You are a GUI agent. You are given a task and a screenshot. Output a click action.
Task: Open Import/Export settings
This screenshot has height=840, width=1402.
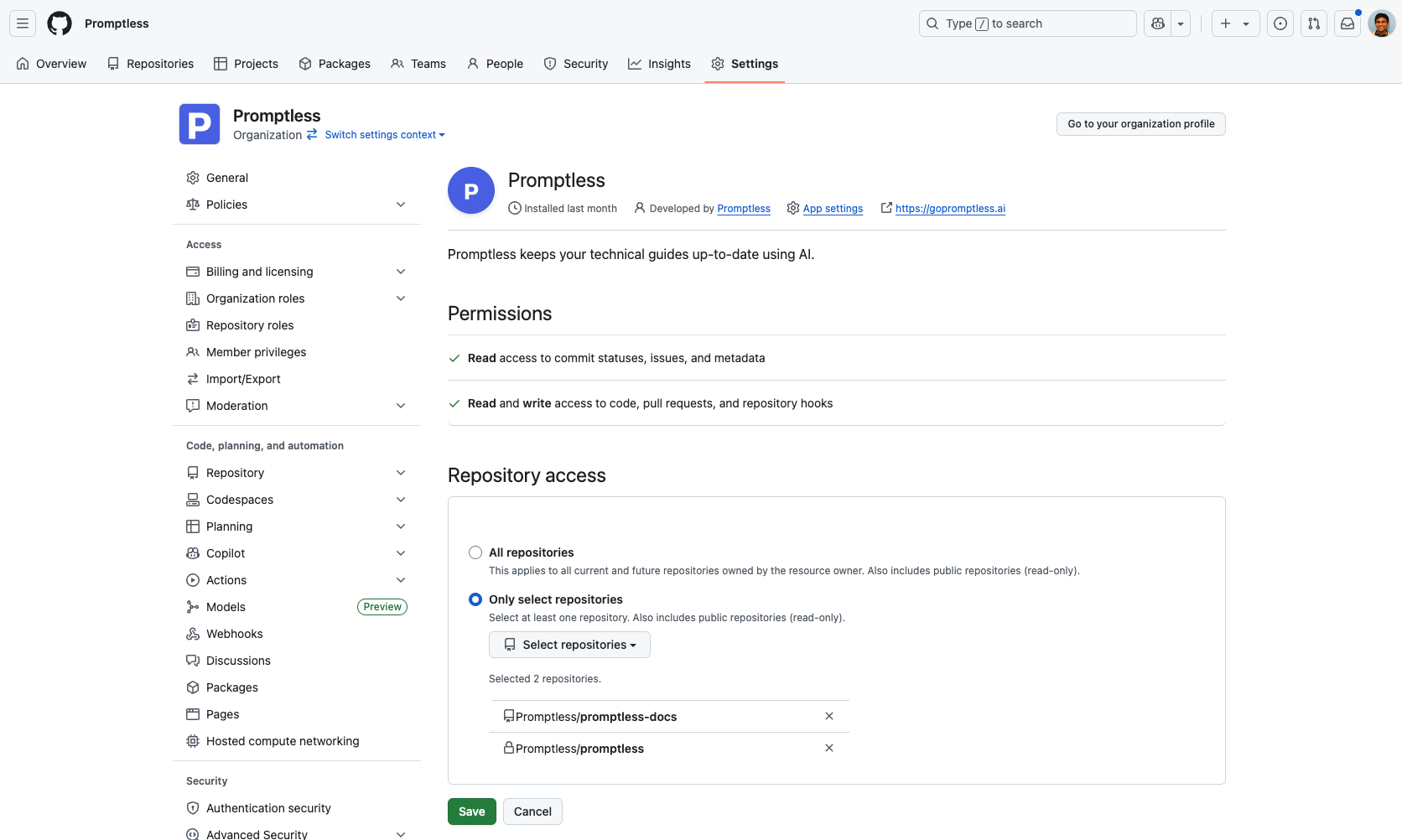click(x=297, y=379)
